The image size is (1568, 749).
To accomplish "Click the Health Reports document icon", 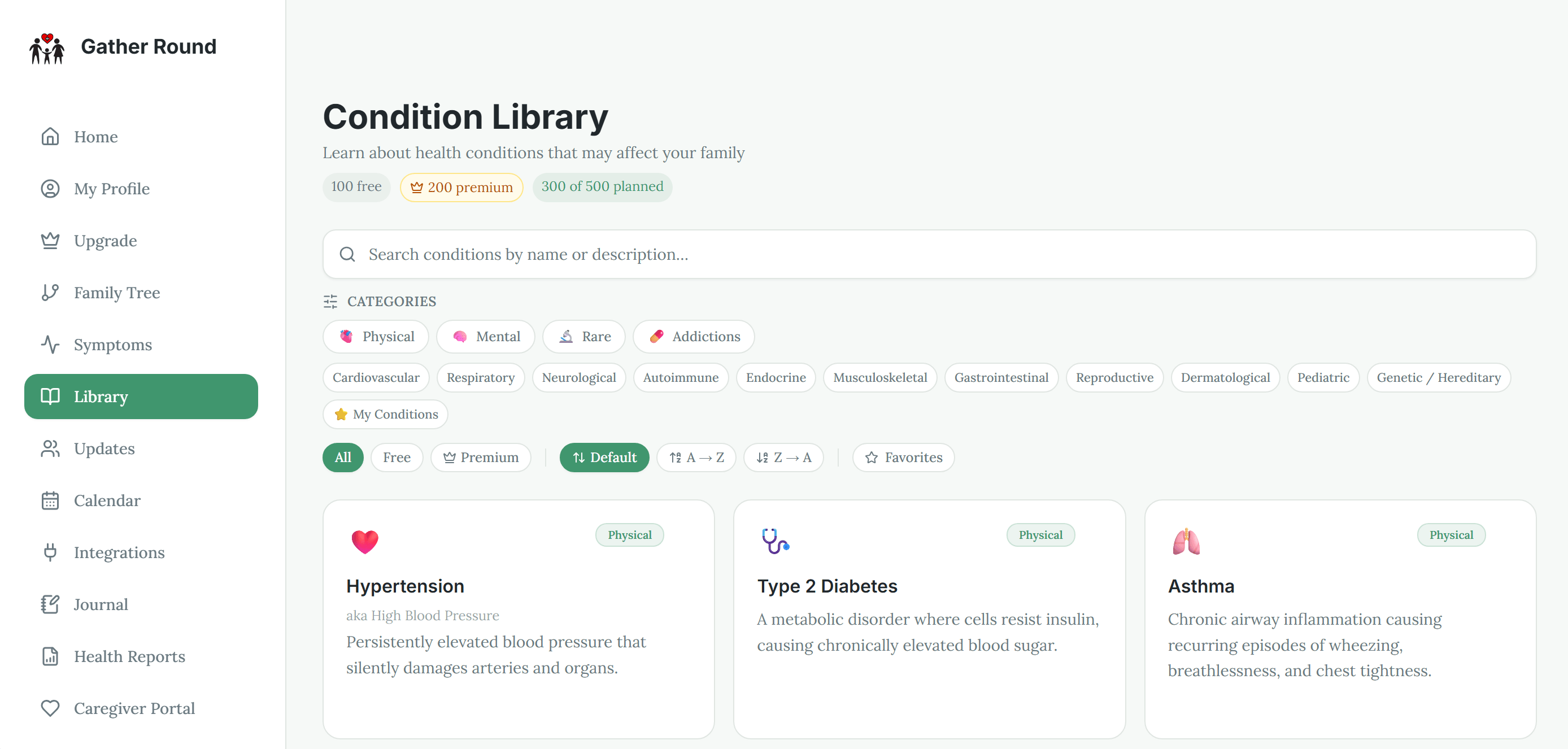I will [x=50, y=656].
